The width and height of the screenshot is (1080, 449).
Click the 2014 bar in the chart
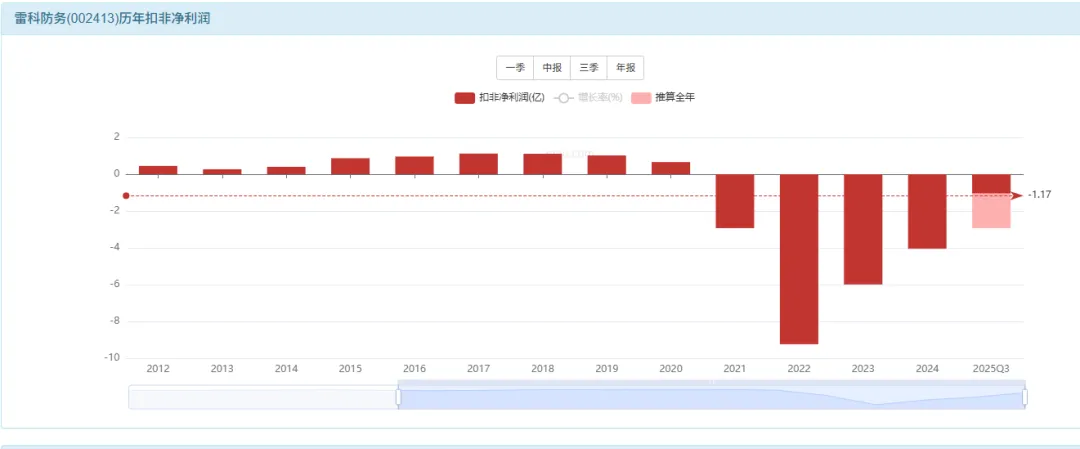click(286, 170)
